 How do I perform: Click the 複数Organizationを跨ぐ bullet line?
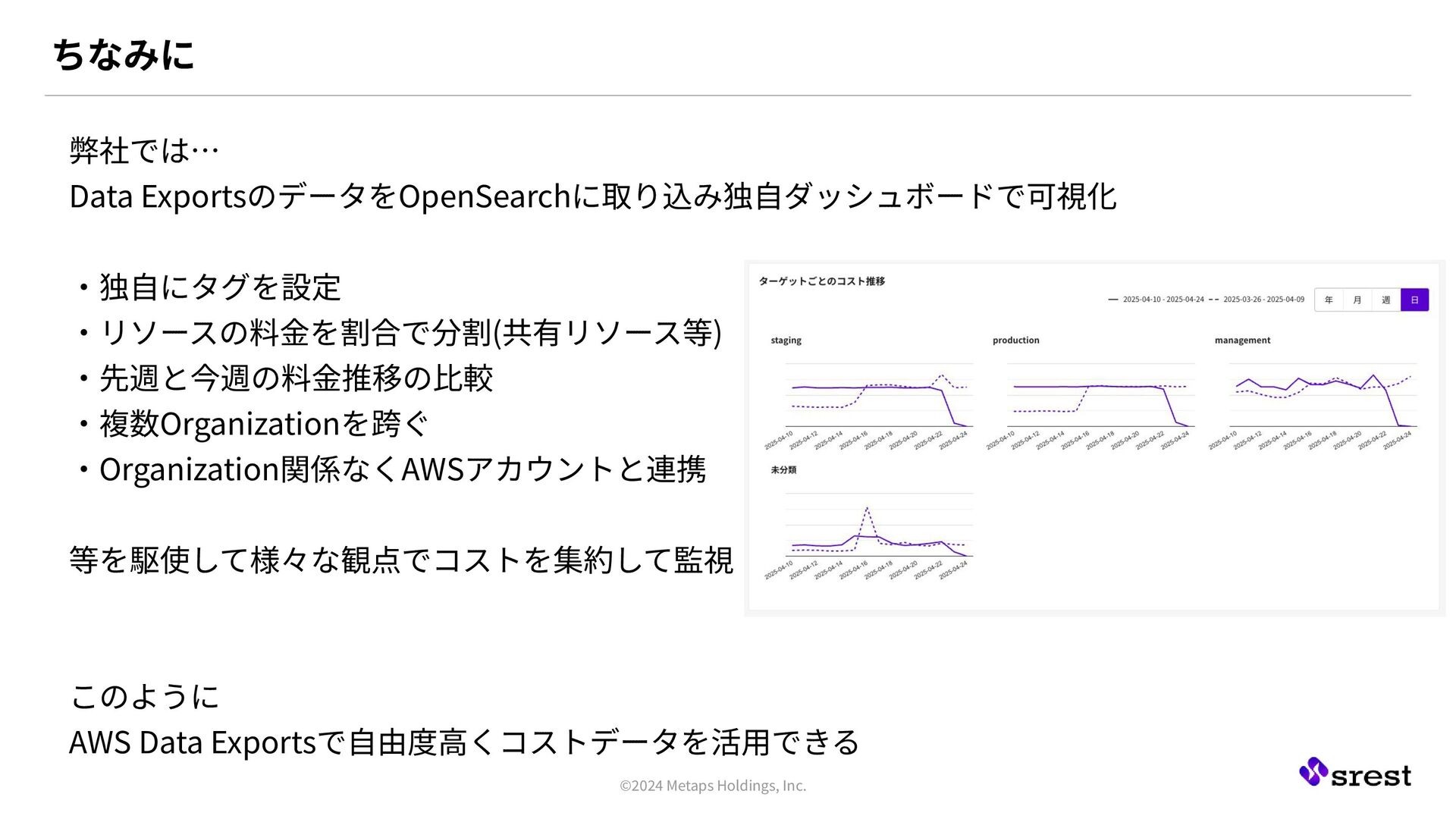click(263, 424)
